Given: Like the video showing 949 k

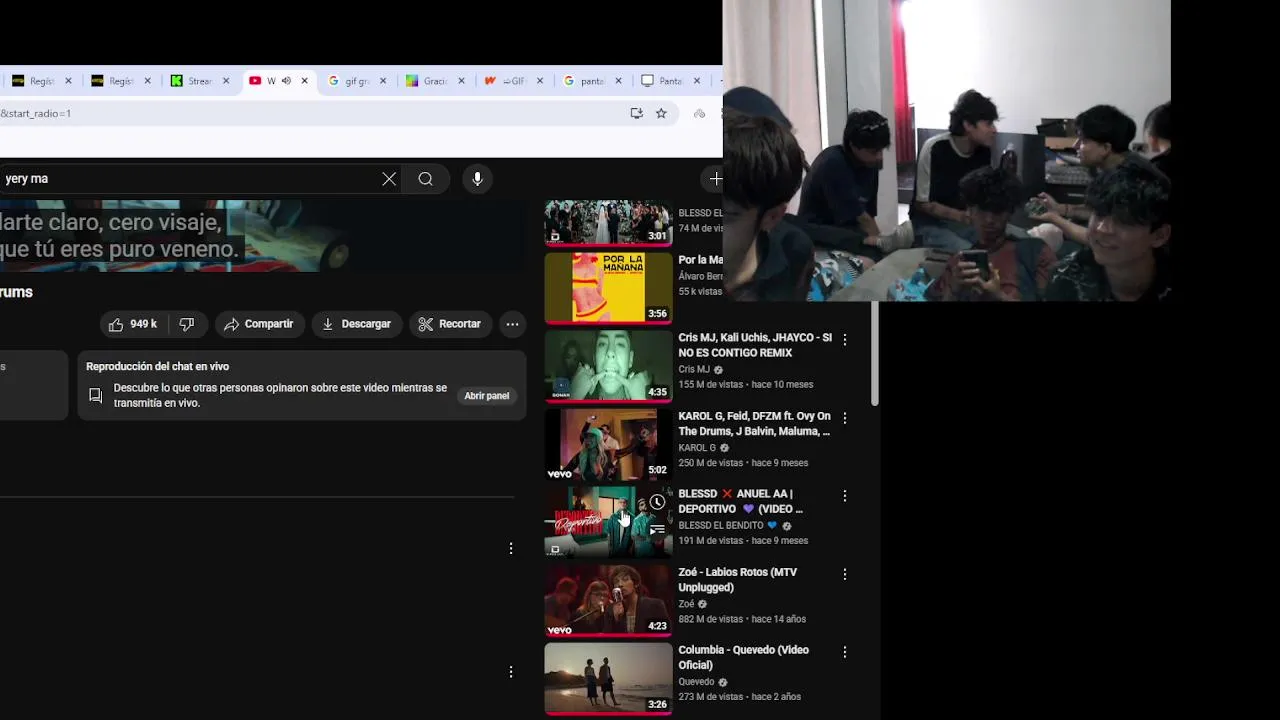Looking at the screenshot, I should pos(133,324).
